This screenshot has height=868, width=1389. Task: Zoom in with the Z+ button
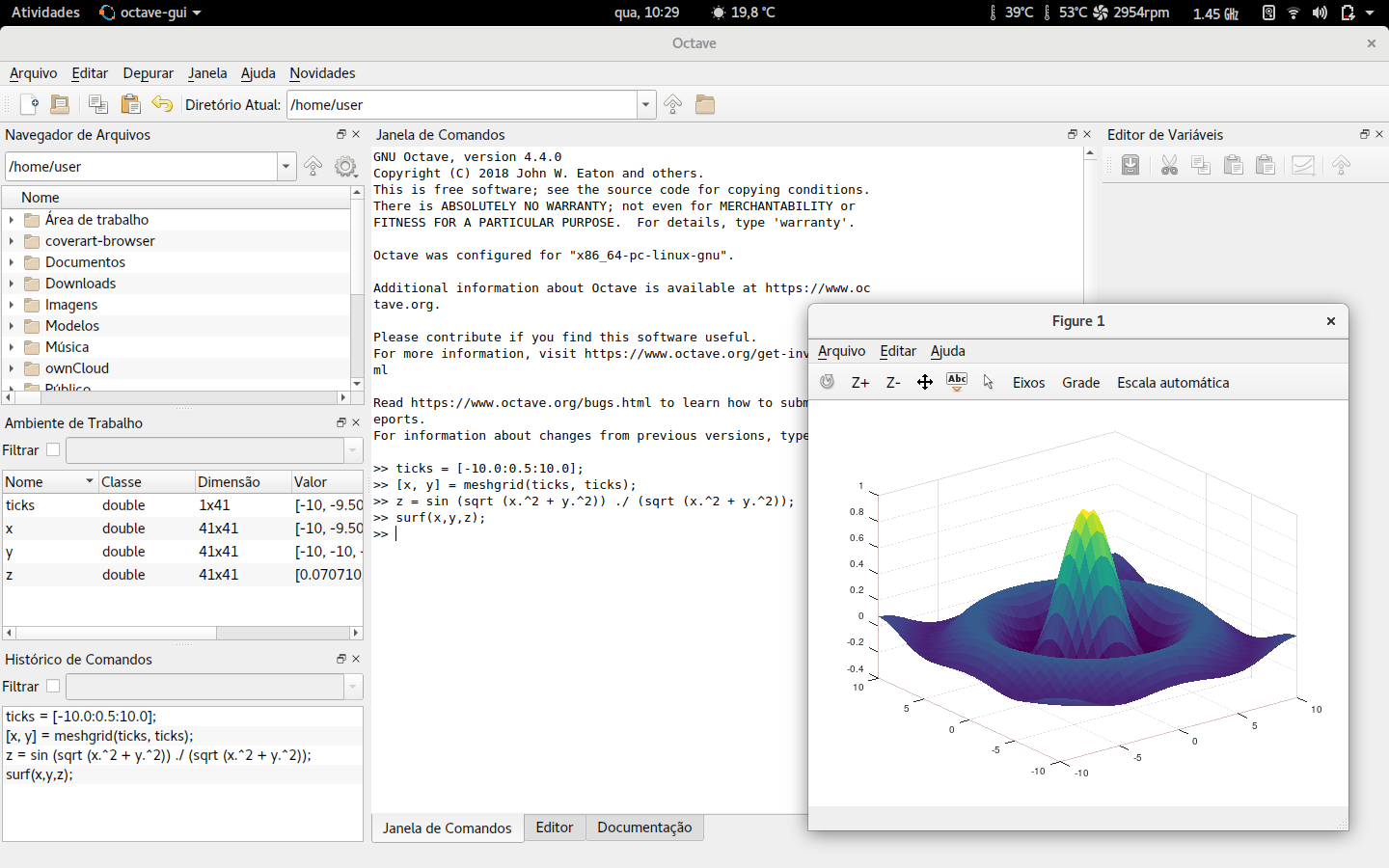pyautogui.click(x=859, y=383)
